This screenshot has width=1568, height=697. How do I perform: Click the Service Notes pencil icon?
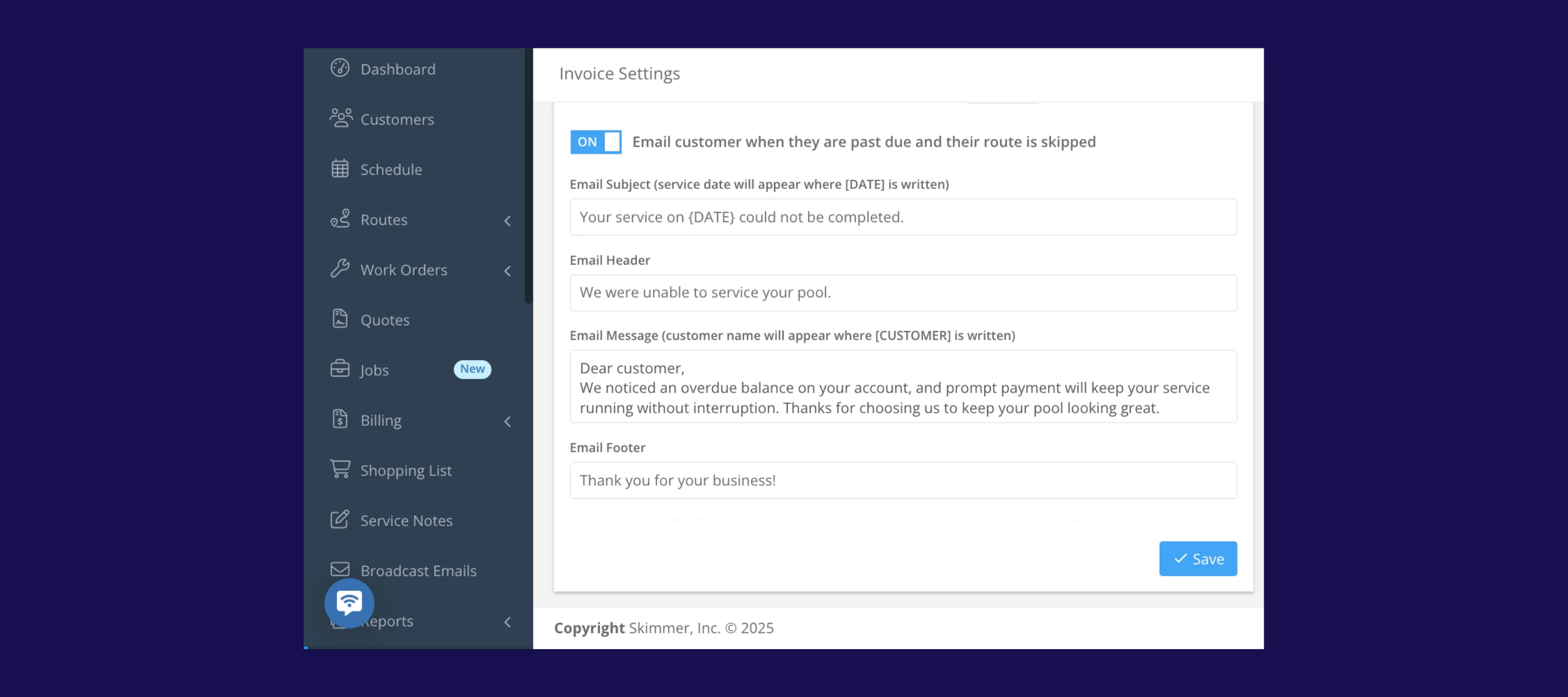click(340, 519)
